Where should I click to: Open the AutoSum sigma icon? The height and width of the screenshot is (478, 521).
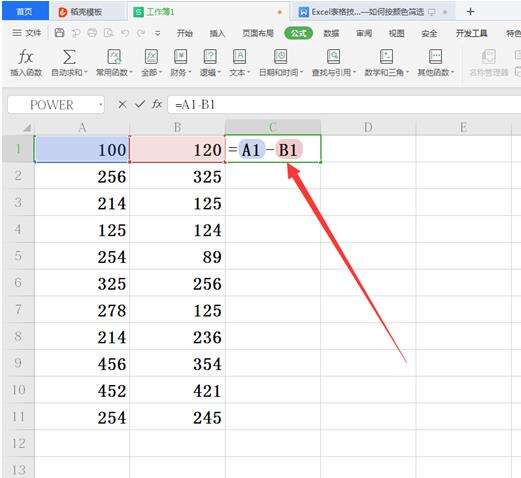(x=69, y=57)
